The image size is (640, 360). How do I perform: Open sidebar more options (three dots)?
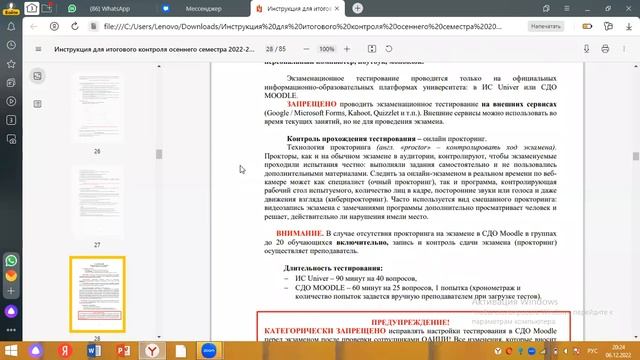(11, 330)
